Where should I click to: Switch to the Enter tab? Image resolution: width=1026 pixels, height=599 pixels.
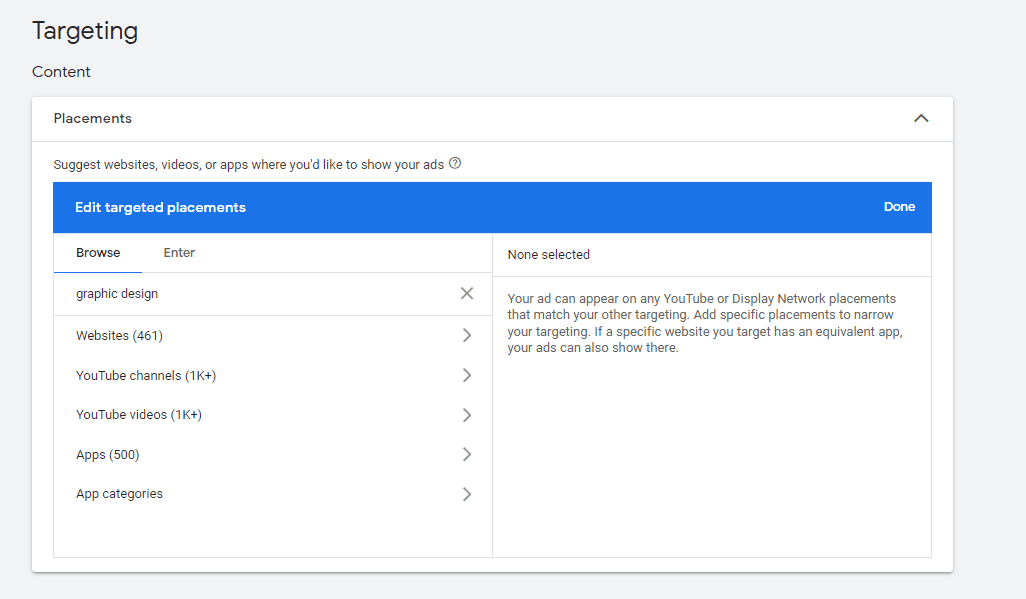click(x=178, y=252)
